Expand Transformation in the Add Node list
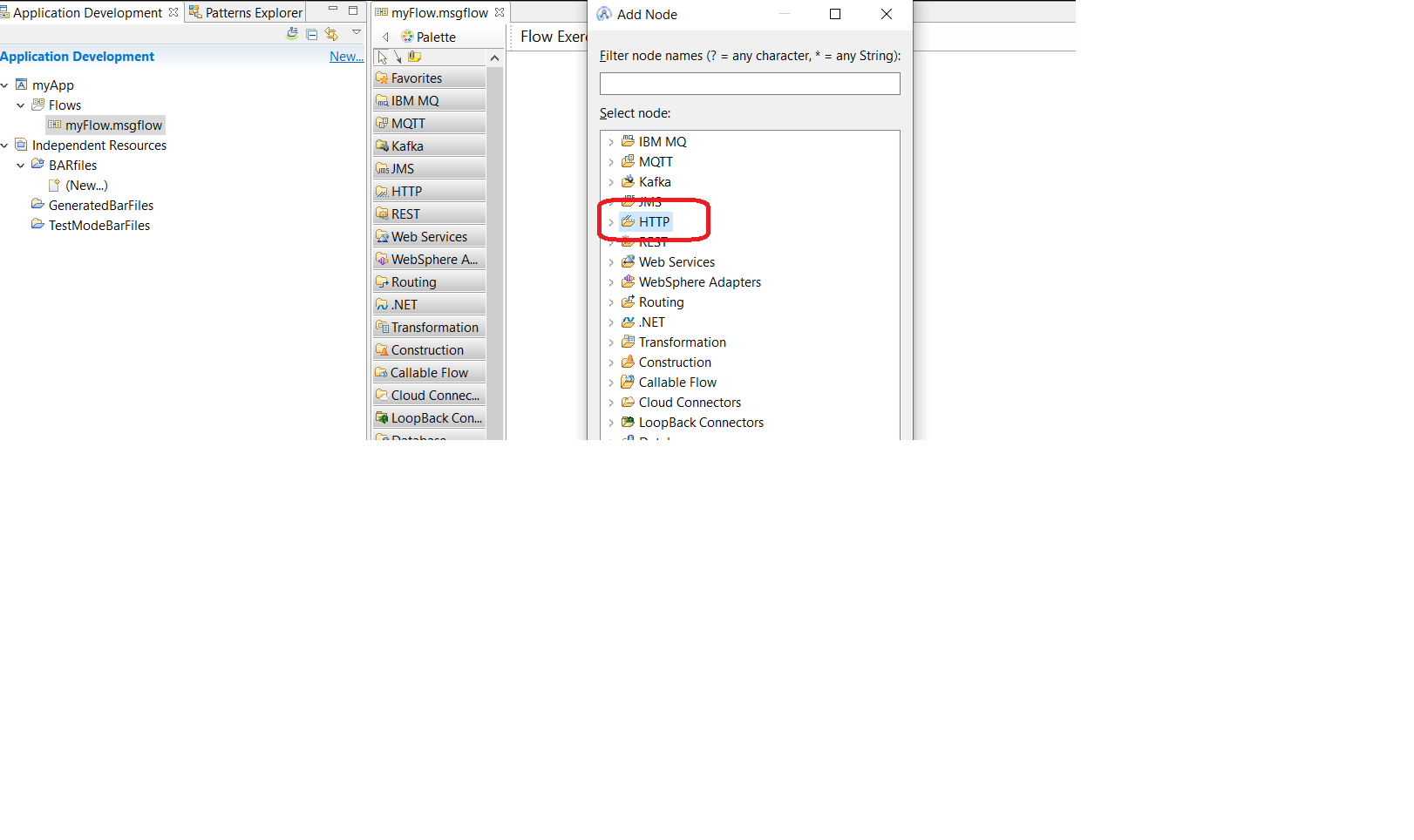This screenshot has width=1414, height=840. [x=611, y=342]
